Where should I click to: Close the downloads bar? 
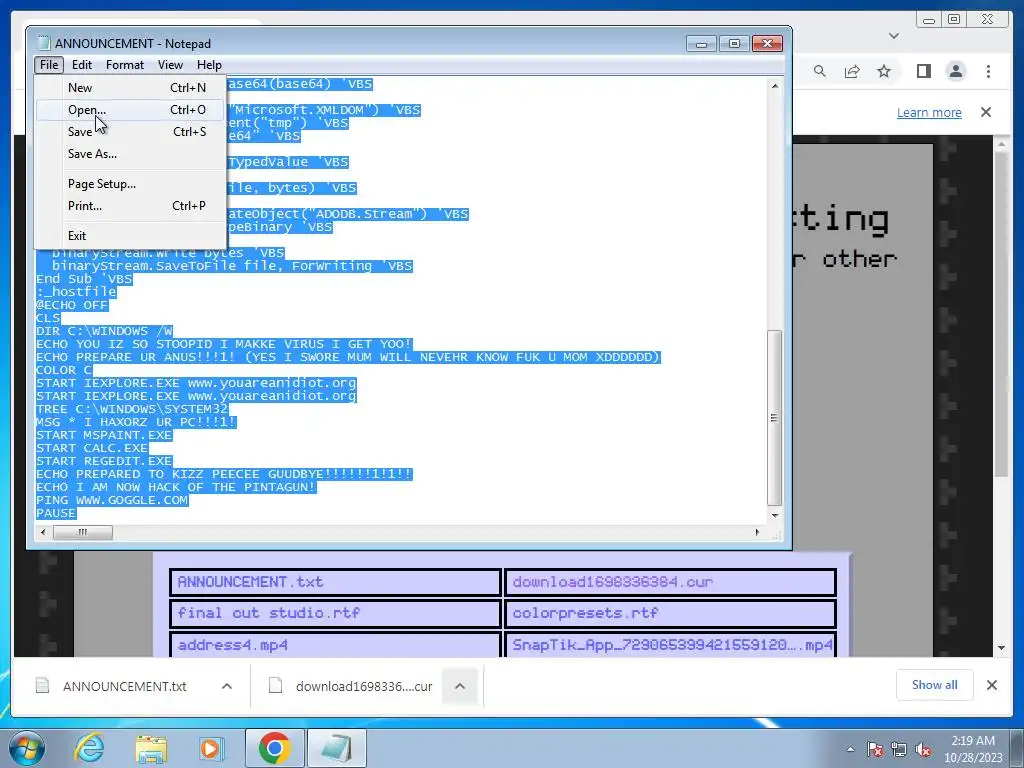(991, 685)
